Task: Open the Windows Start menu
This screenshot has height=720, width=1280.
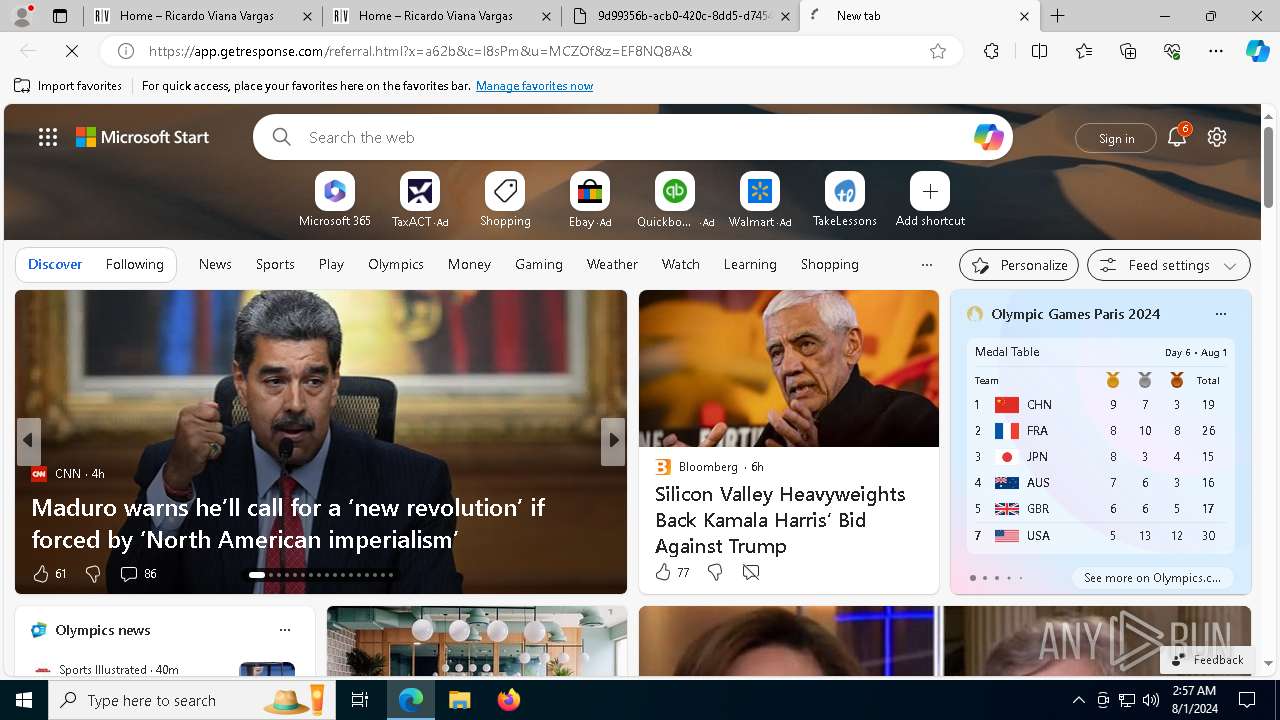Action: pos(24,700)
